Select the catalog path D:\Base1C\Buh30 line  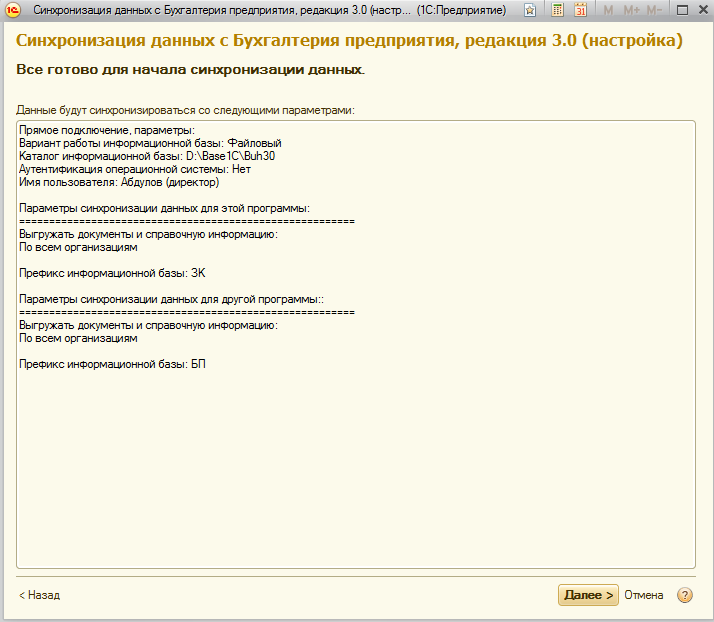pyautogui.click(x=147, y=156)
